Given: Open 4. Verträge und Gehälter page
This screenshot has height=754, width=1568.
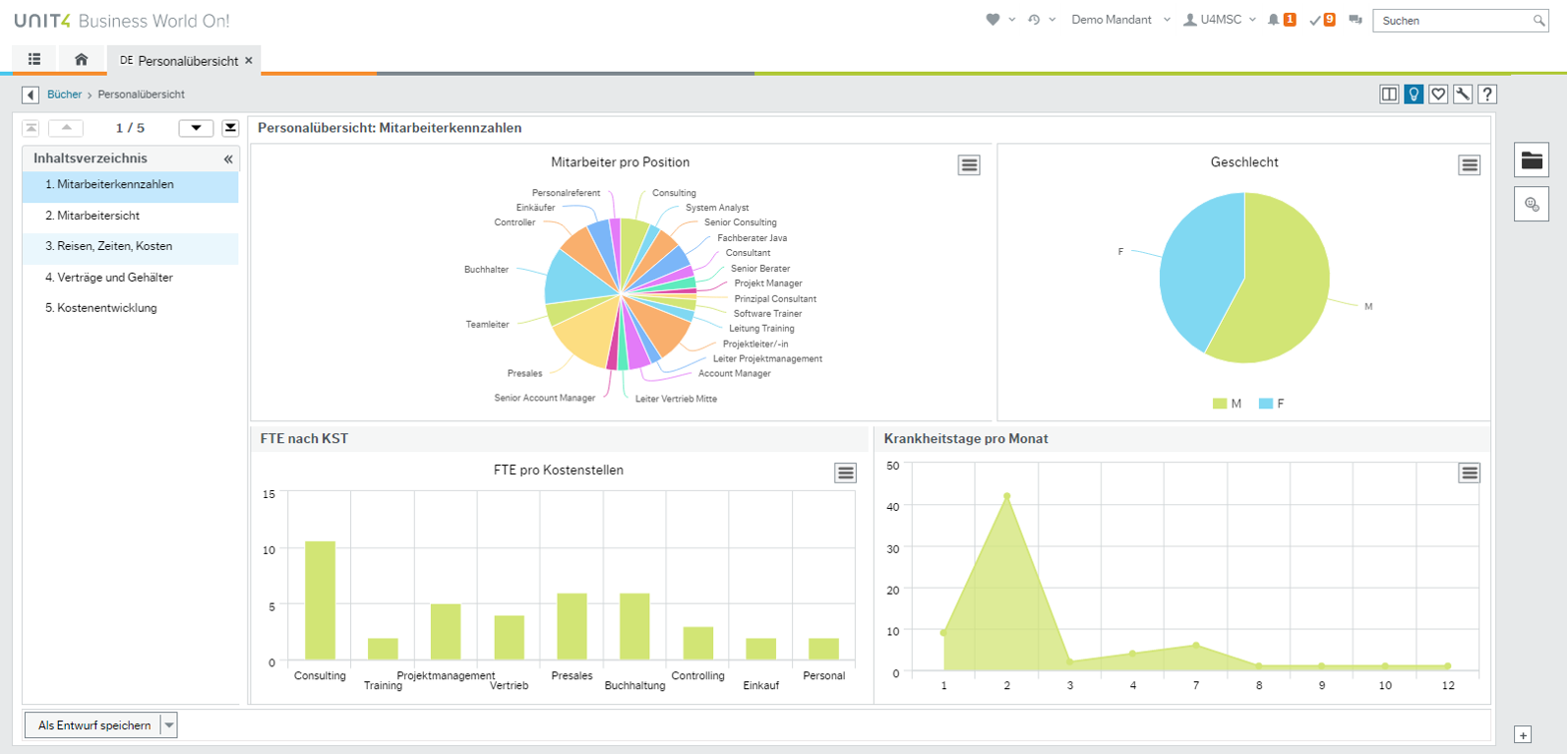Looking at the screenshot, I should tap(131, 278).
